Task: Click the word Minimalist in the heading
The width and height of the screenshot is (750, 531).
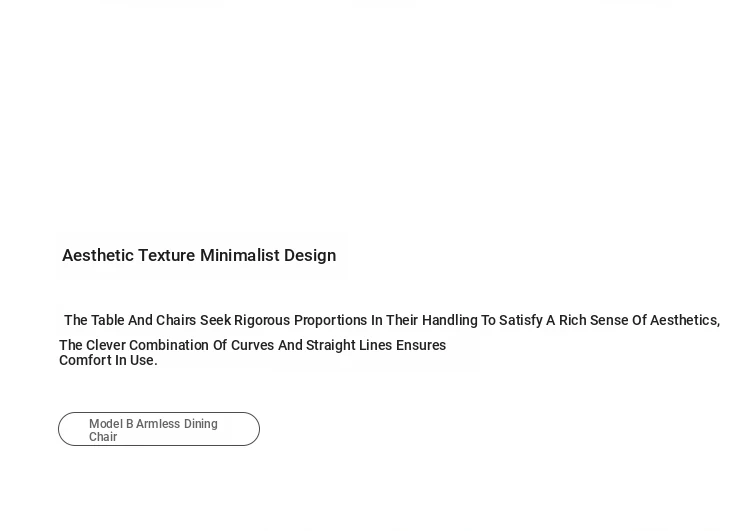Action: [x=239, y=256]
